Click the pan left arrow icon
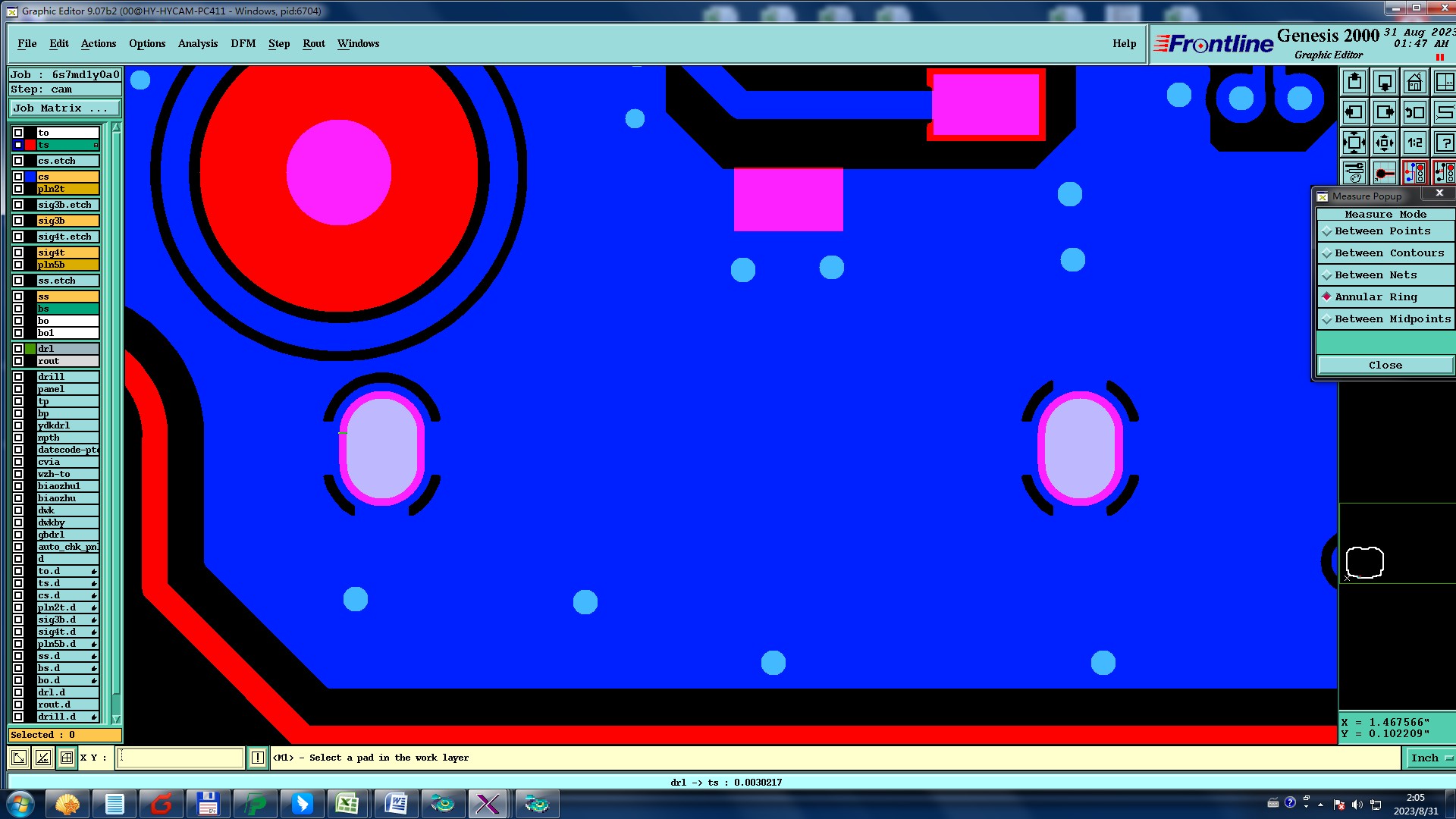Image resolution: width=1456 pixels, height=819 pixels. click(1354, 112)
